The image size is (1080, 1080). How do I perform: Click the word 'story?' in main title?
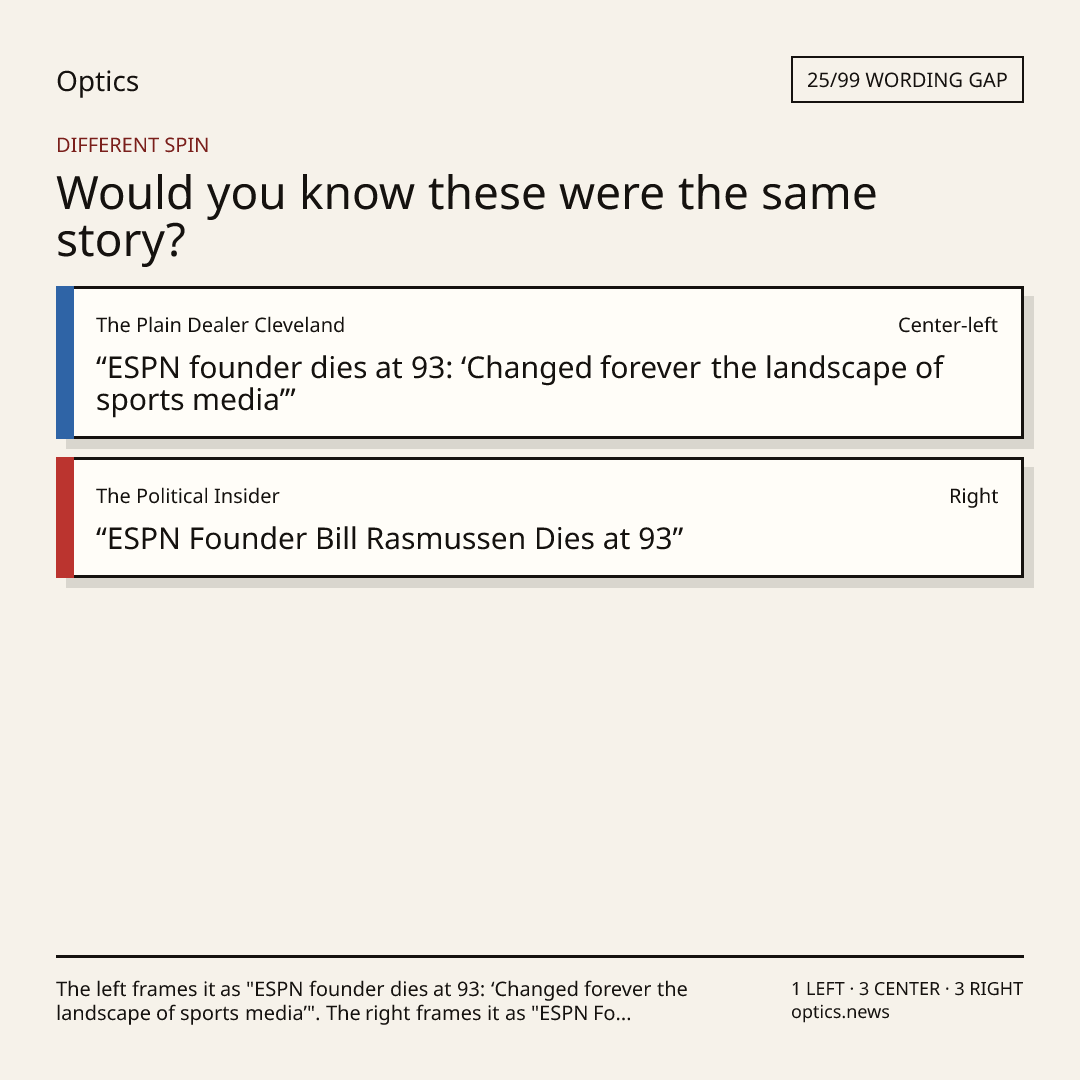pos(121,241)
